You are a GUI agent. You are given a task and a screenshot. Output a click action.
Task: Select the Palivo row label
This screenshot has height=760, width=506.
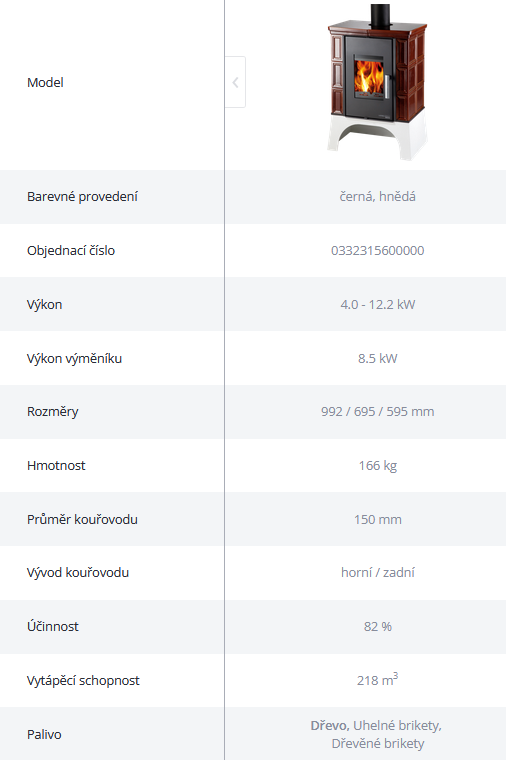[44, 734]
